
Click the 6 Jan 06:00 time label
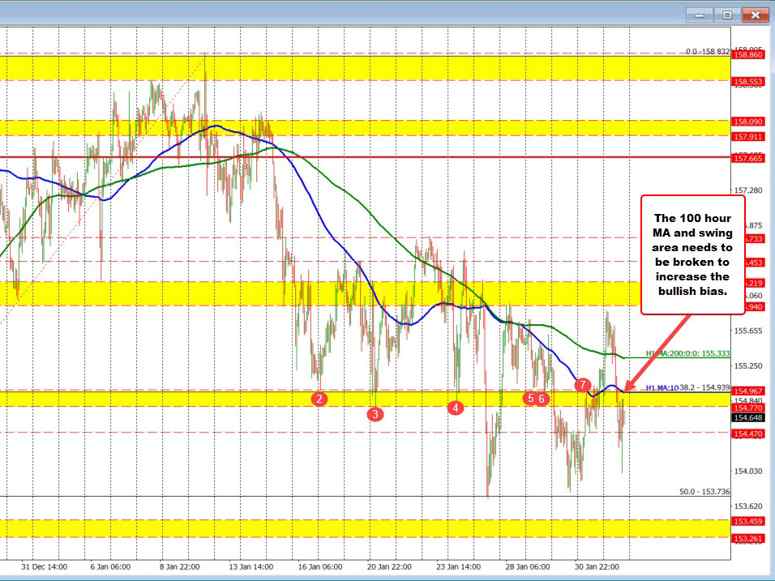(x=111, y=567)
